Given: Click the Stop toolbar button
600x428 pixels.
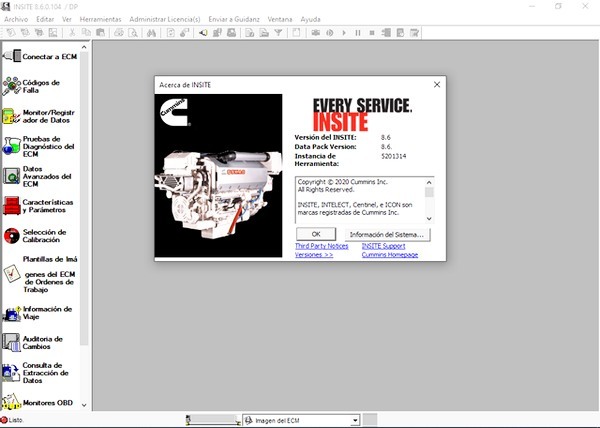Looking at the screenshot, I should coord(372,33).
